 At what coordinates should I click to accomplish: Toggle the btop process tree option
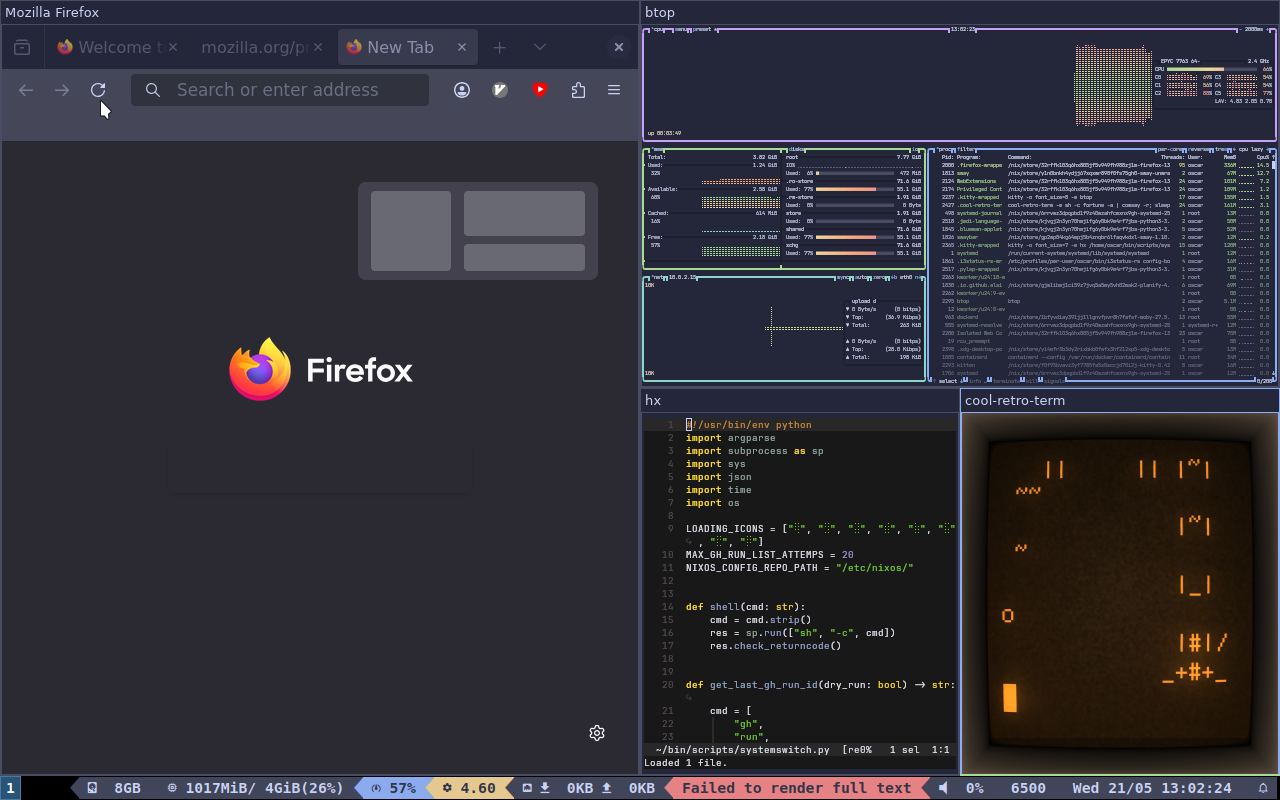pyautogui.click(x=1222, y=149)
